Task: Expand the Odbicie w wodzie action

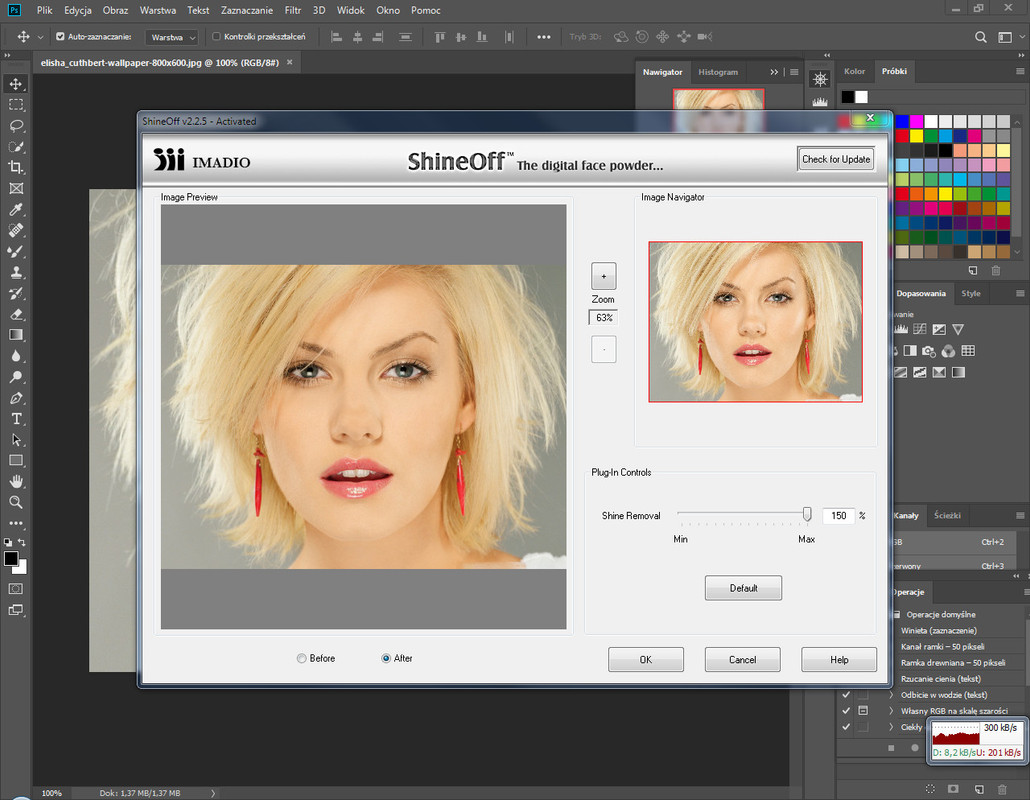Action: [891, 695]
